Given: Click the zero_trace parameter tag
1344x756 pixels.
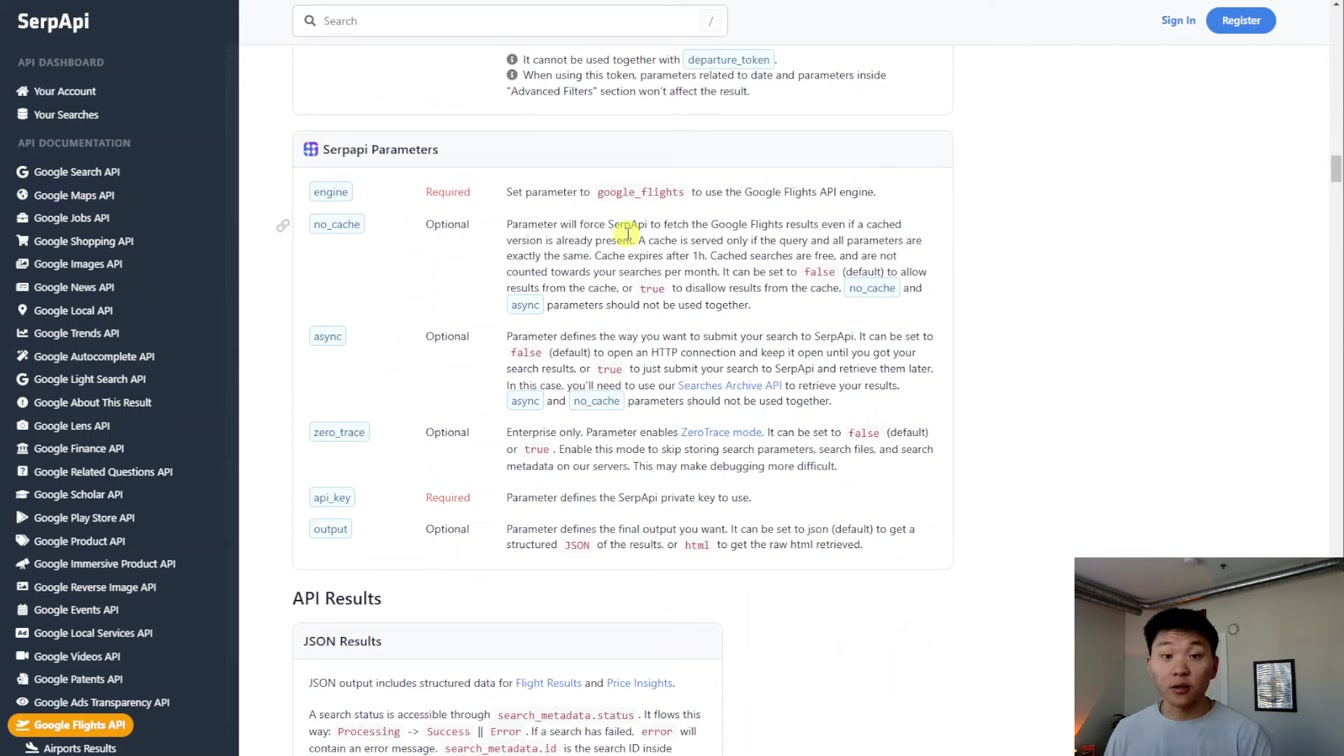Looking at the screenshot, I should [339, 432].
